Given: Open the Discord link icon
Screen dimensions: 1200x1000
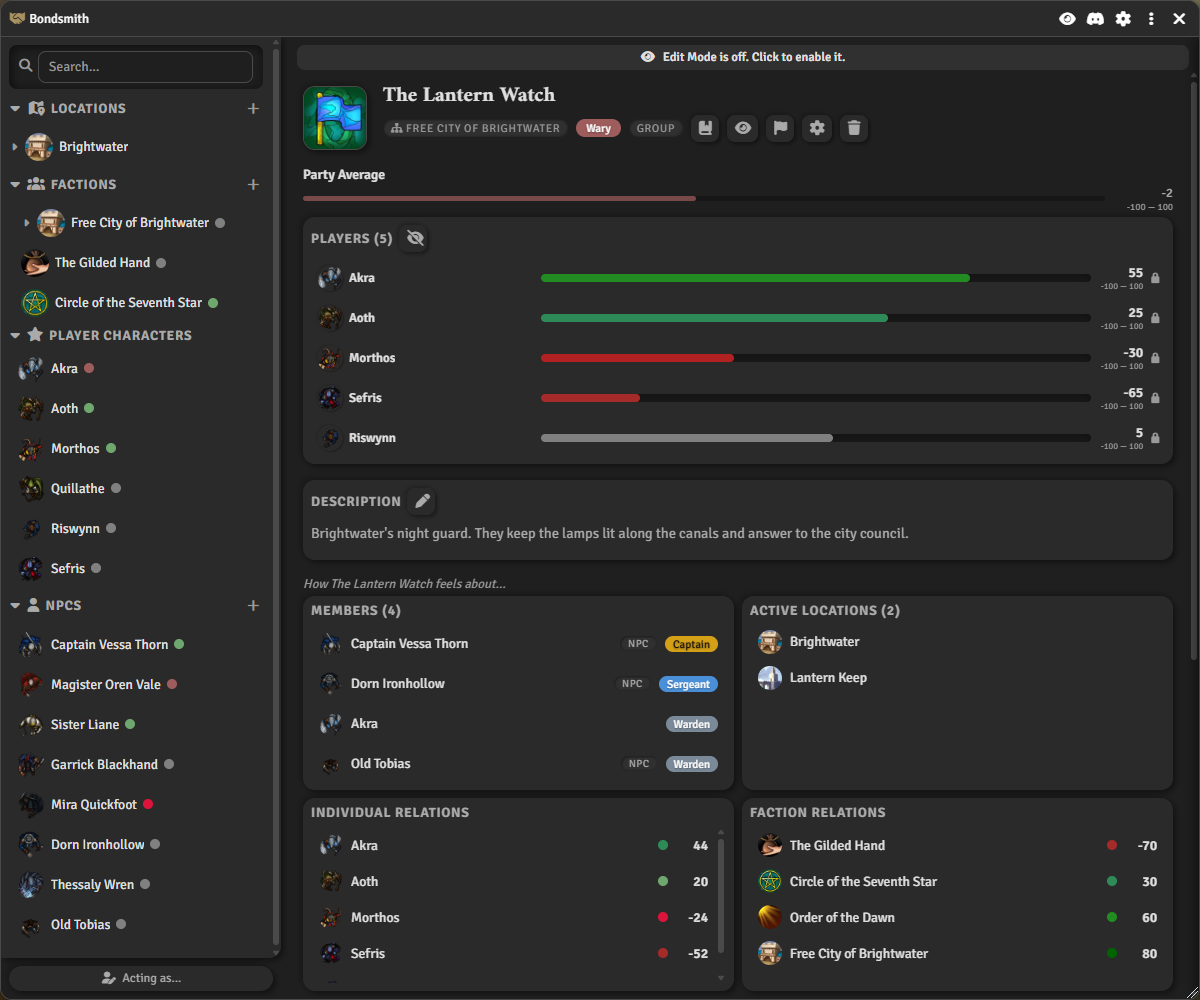Looking at the screenshot, I should 1095,19.
